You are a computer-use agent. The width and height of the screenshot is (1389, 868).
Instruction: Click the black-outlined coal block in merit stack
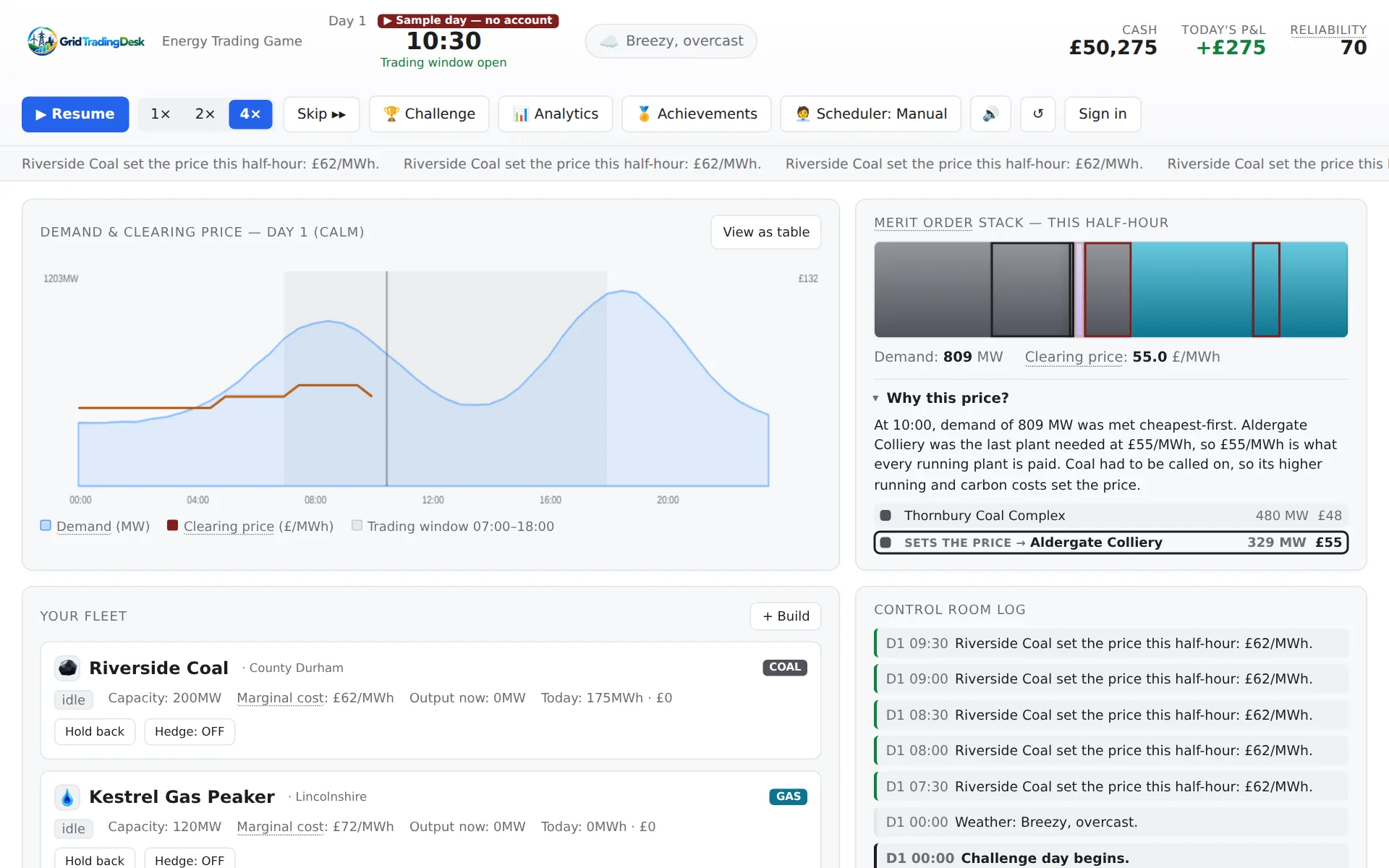coord(1032,289)
